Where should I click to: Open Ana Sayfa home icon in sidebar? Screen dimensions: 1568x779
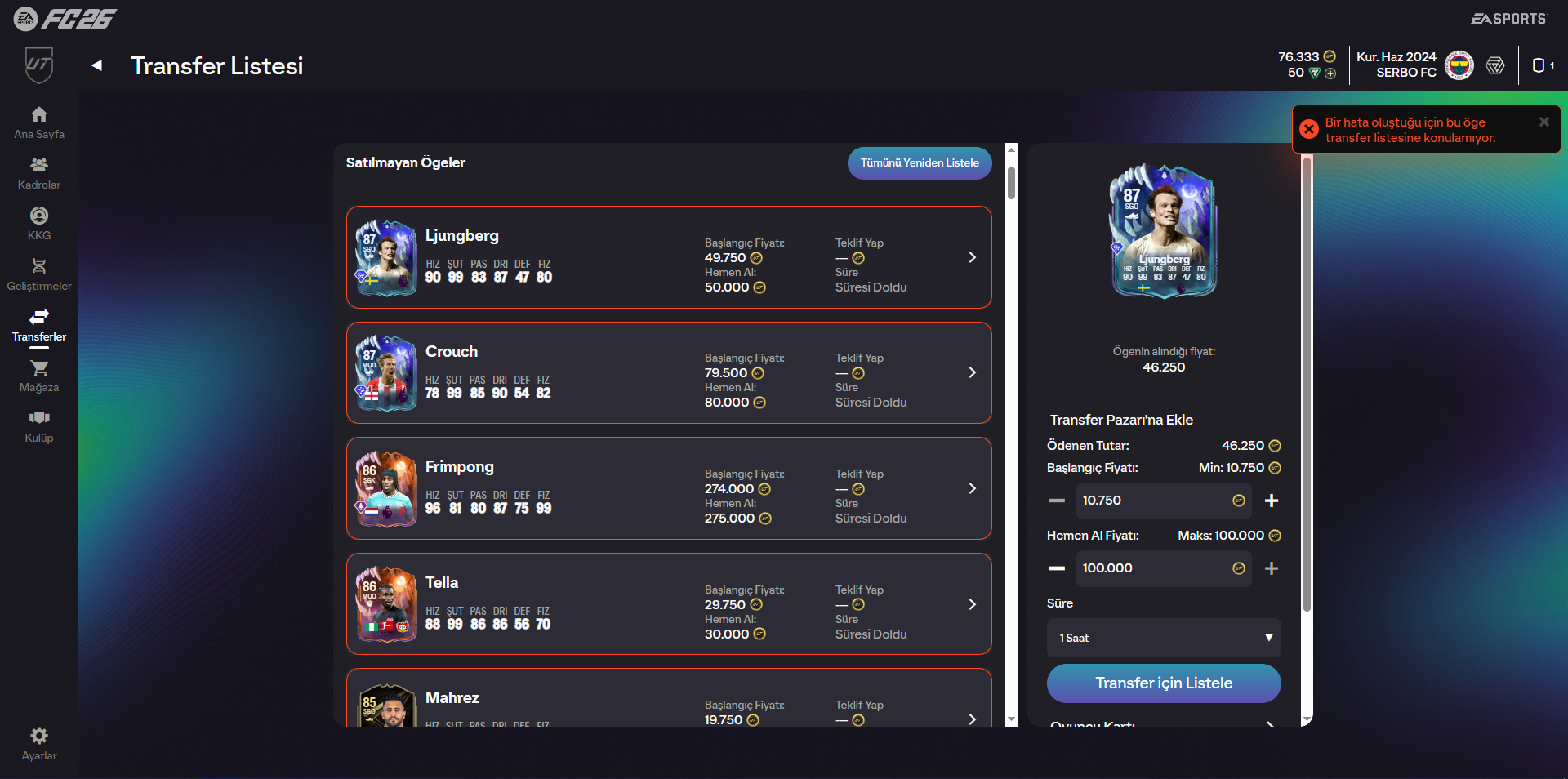[39, 115]
